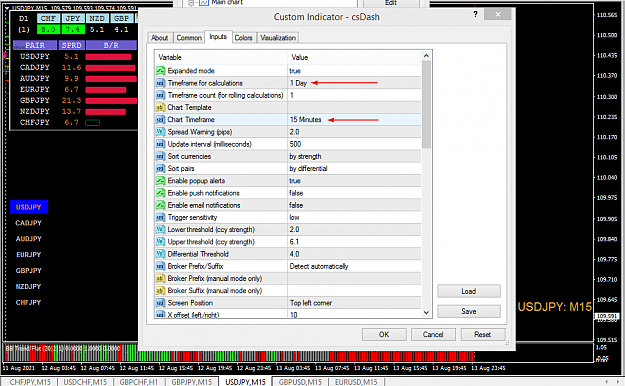Screen dimensions: 625x386
Task: Select the Inputs tab
Action: coord(218,37)
